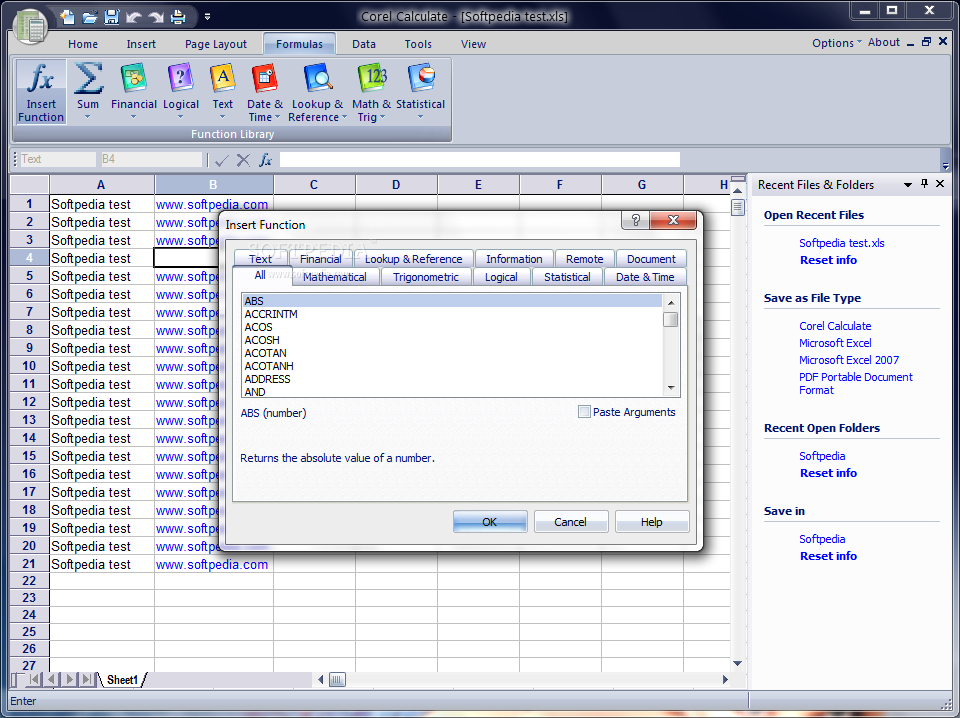Image resolution: width=960 pixels, height=718 pixels.
Task: Open the Statistical functions icon
Action: point(421,79)
